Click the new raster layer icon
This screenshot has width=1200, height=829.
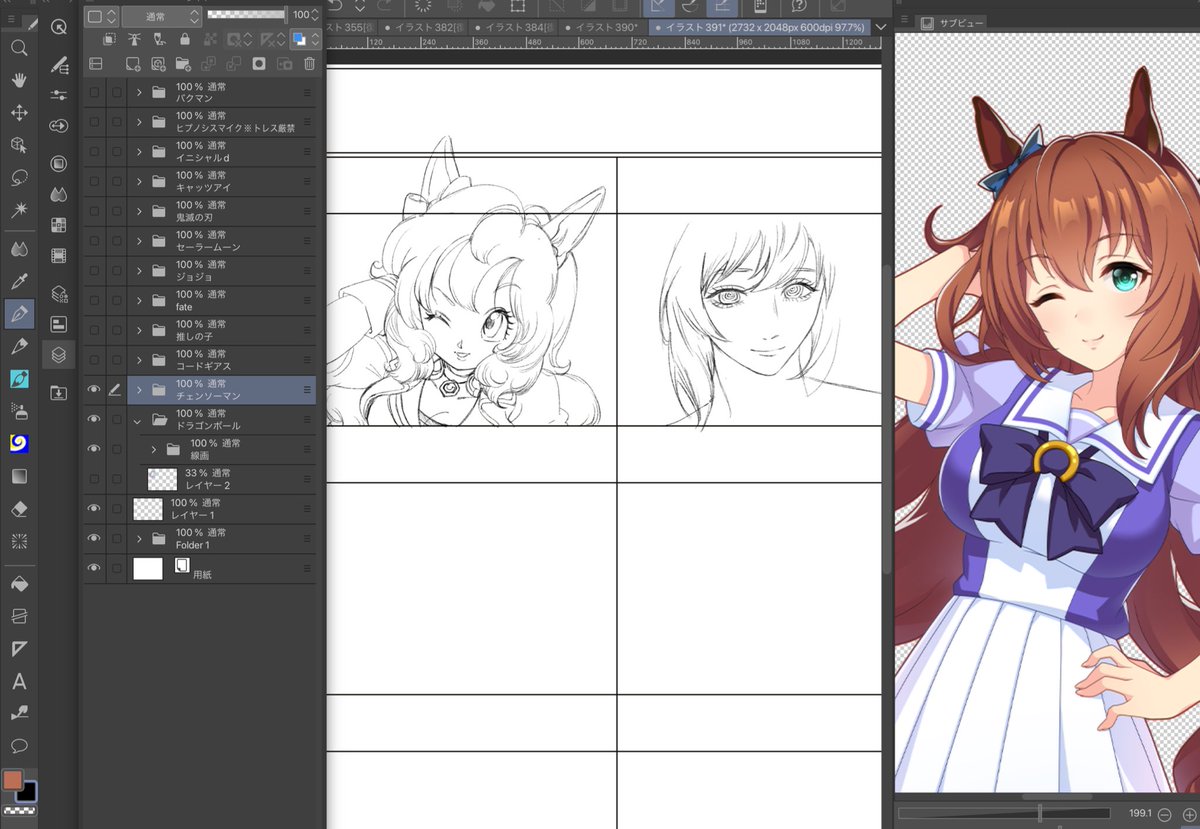coord(132,63)
